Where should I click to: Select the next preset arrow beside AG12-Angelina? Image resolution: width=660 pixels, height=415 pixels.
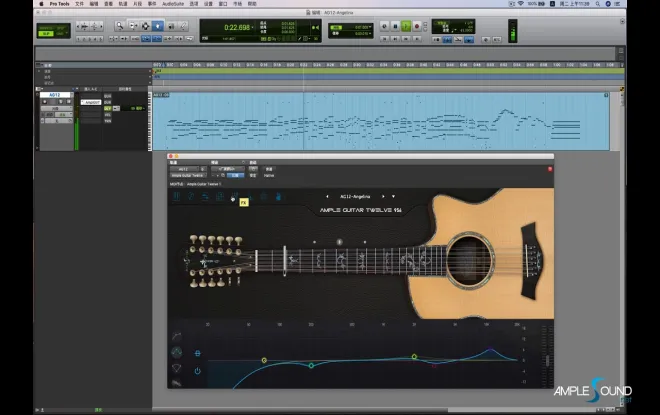tap(383, 197)
